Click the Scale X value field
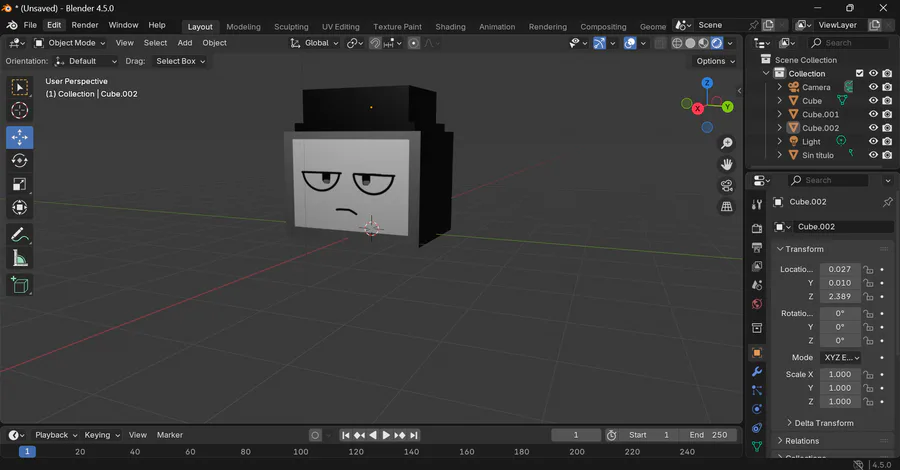 point(840,374)
